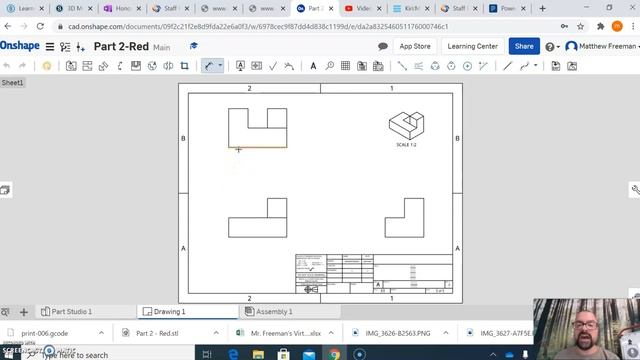Open a new browser tab with the plus
The width and height of the screenshot is (640, 360).
coord(542,9)
